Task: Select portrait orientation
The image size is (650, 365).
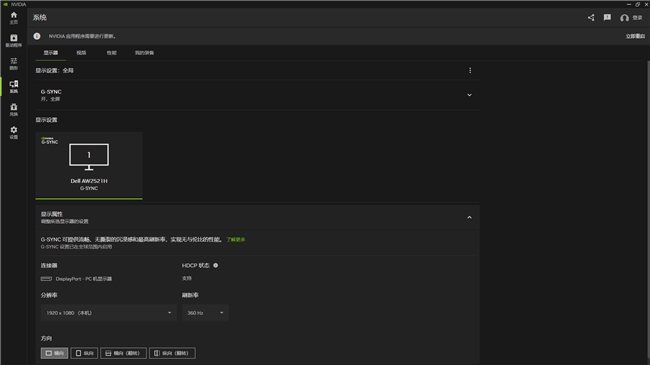Action: (84, 353)
